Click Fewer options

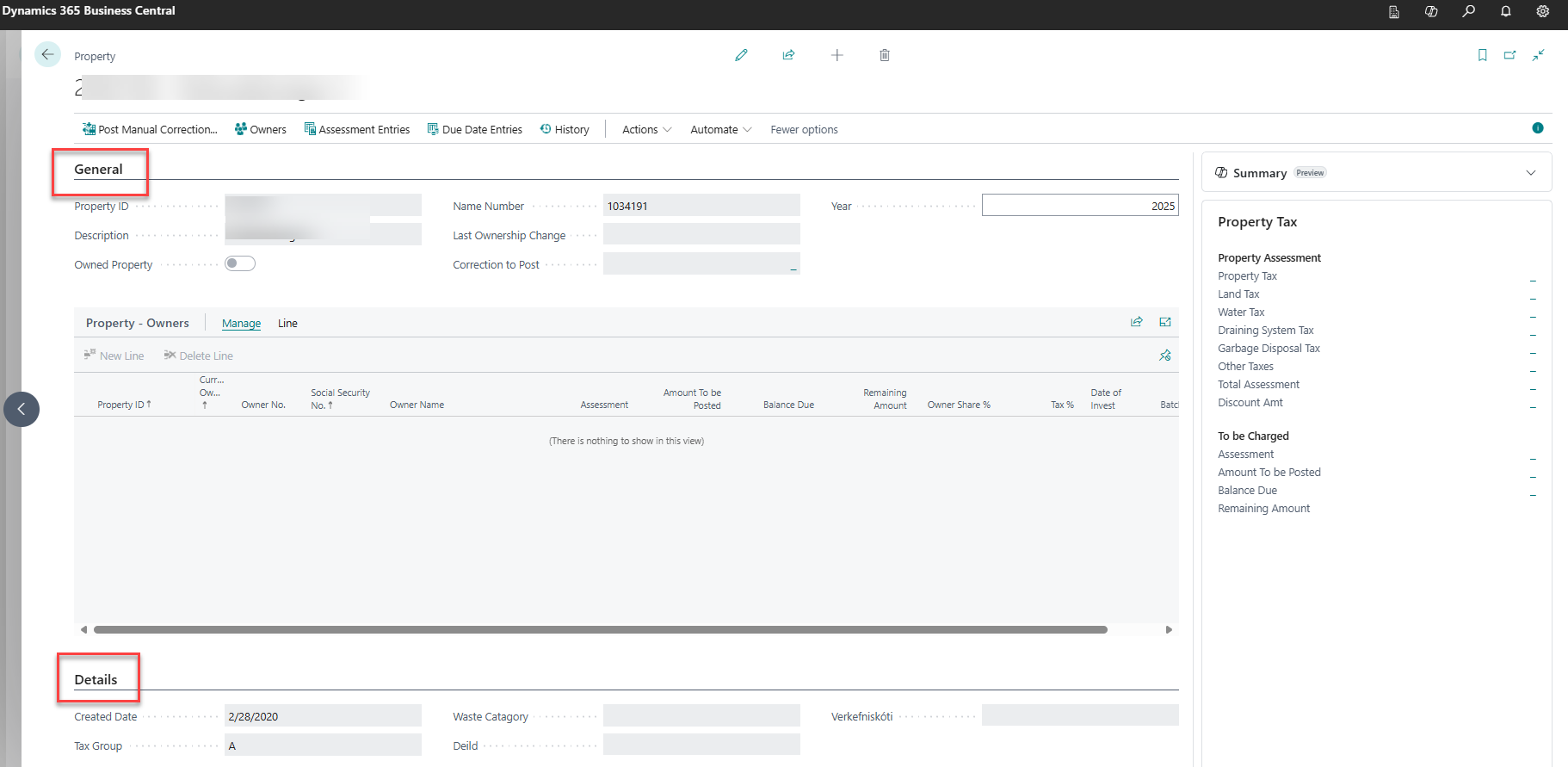pos(804,129)
